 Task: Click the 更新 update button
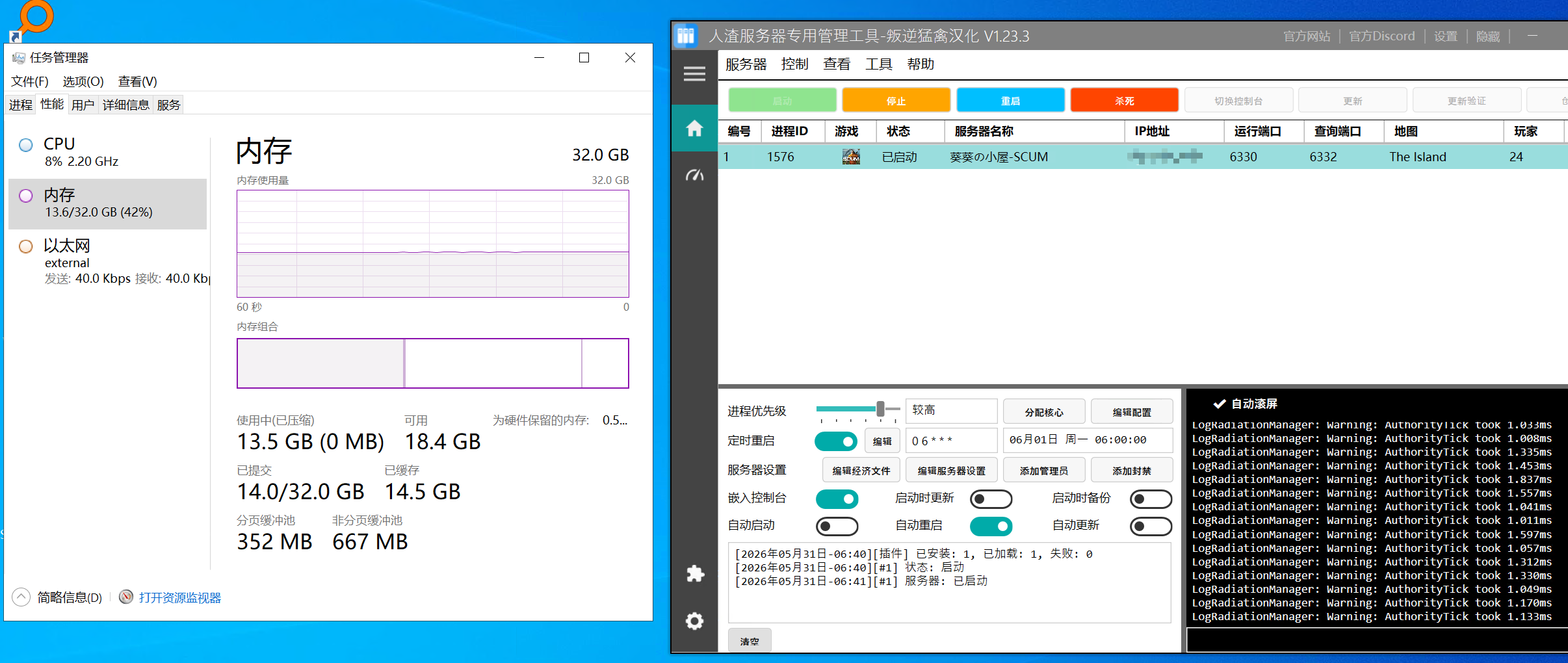(x=1352, y=100)
